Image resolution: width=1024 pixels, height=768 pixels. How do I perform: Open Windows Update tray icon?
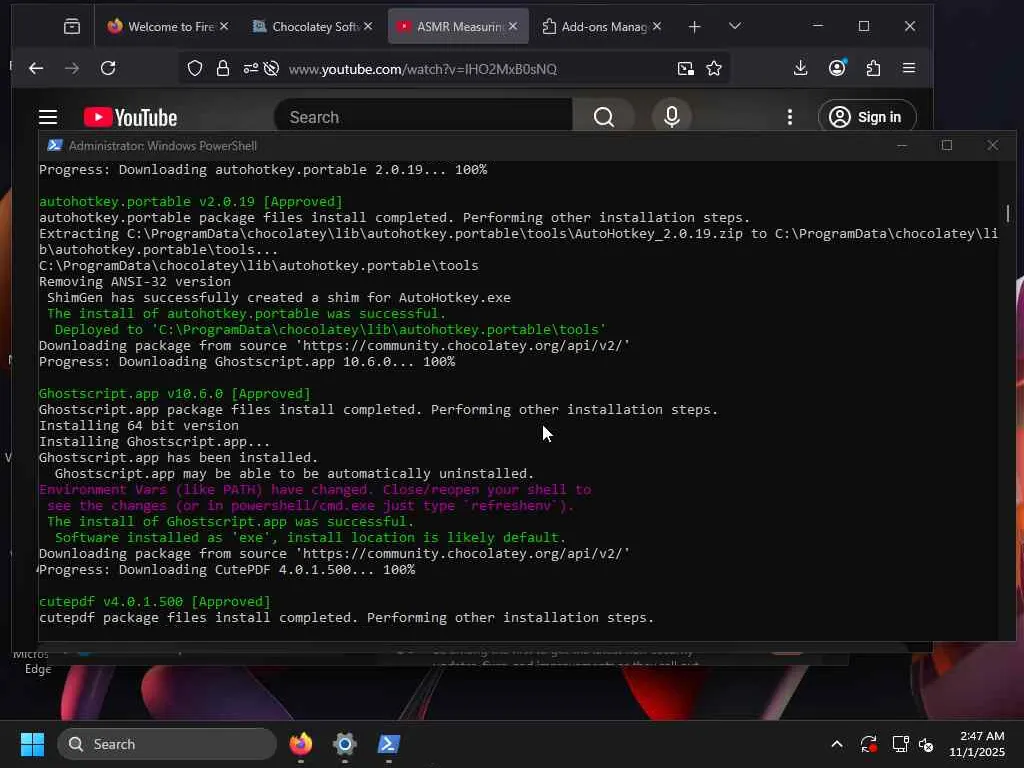pos(869,744)
